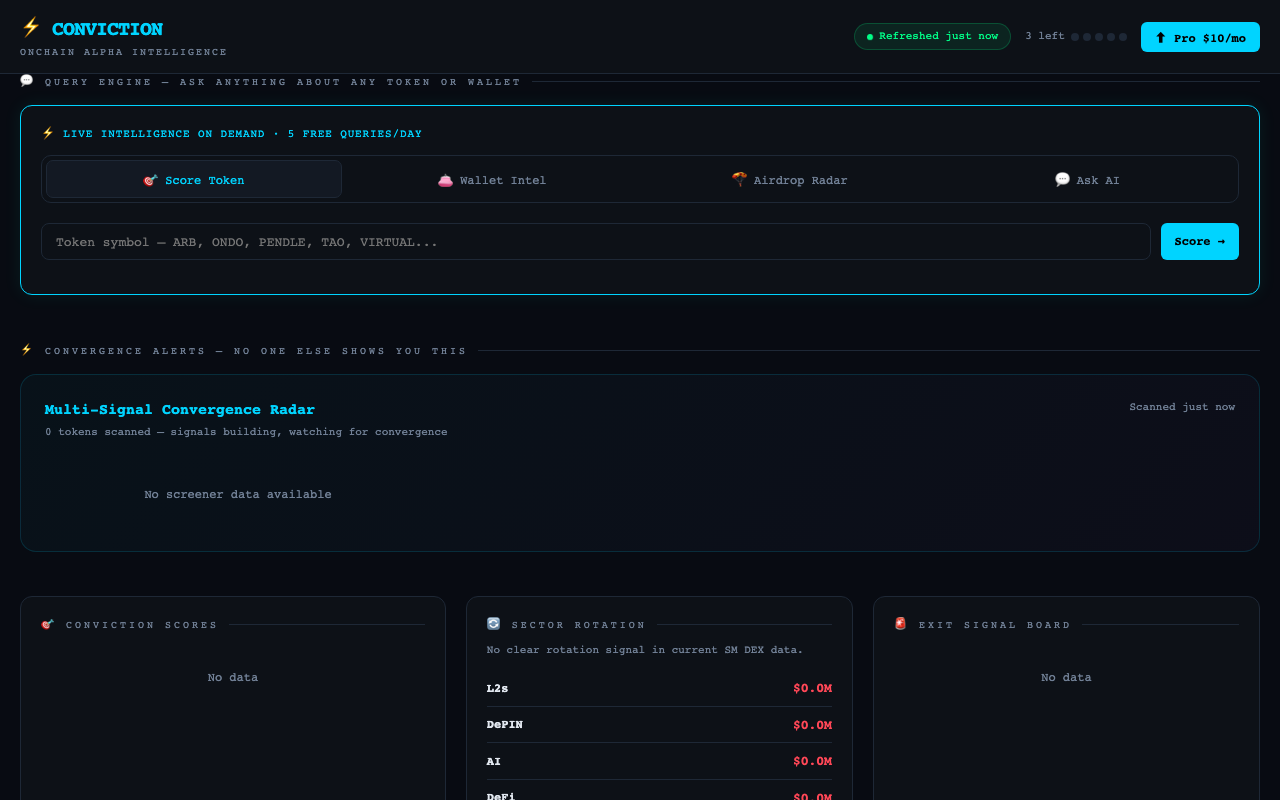Click the purse icon in Wallet Intel tab
The width and height of the screenshot is (1280, 800).
(445, 180)
